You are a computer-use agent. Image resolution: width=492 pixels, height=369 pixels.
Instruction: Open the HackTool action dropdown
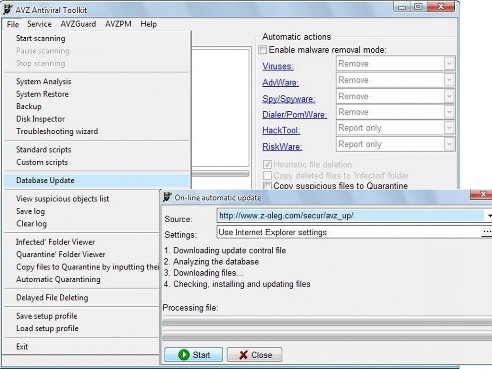click(x=449, y=128)
